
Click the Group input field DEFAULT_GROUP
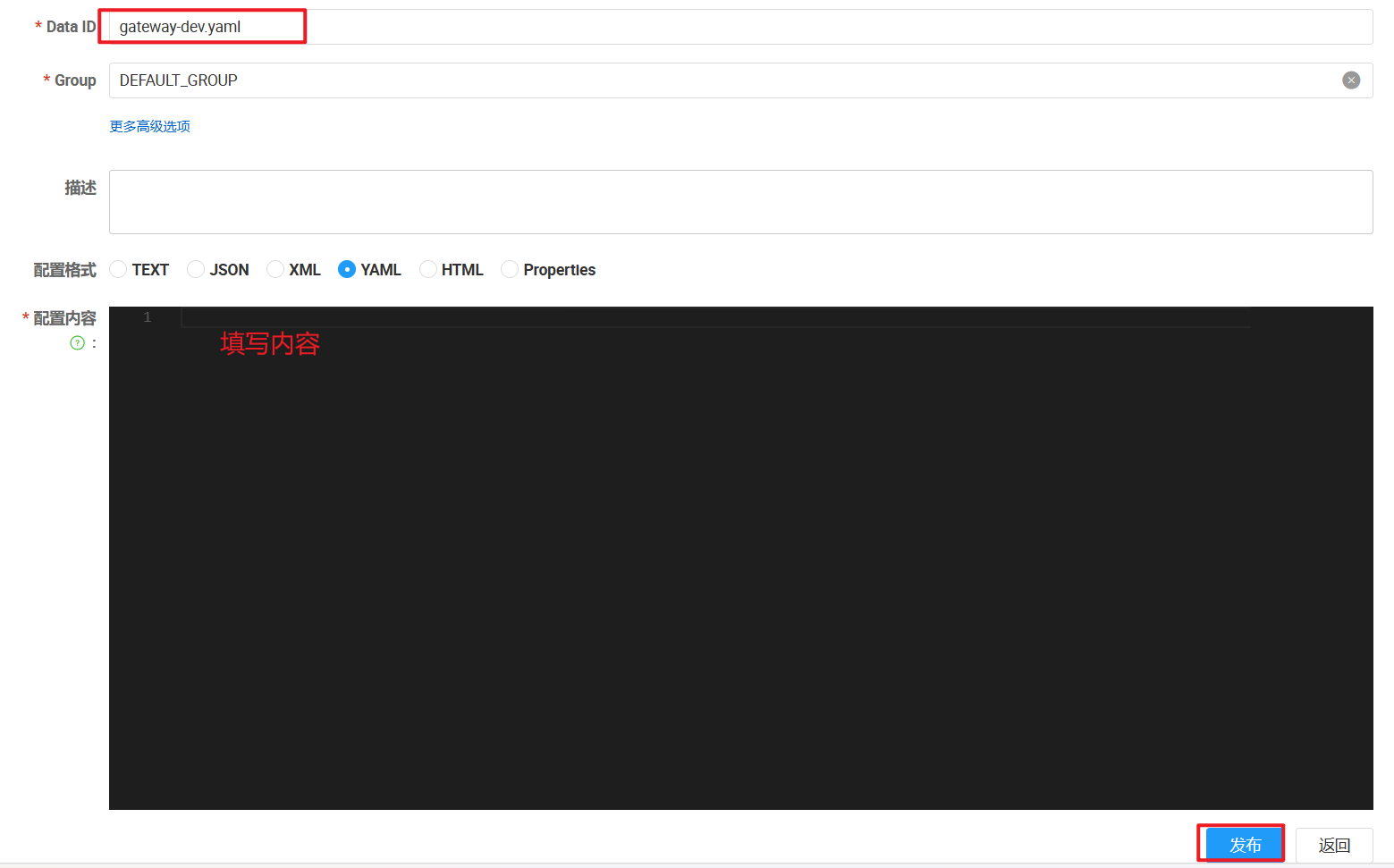[740, 80]
